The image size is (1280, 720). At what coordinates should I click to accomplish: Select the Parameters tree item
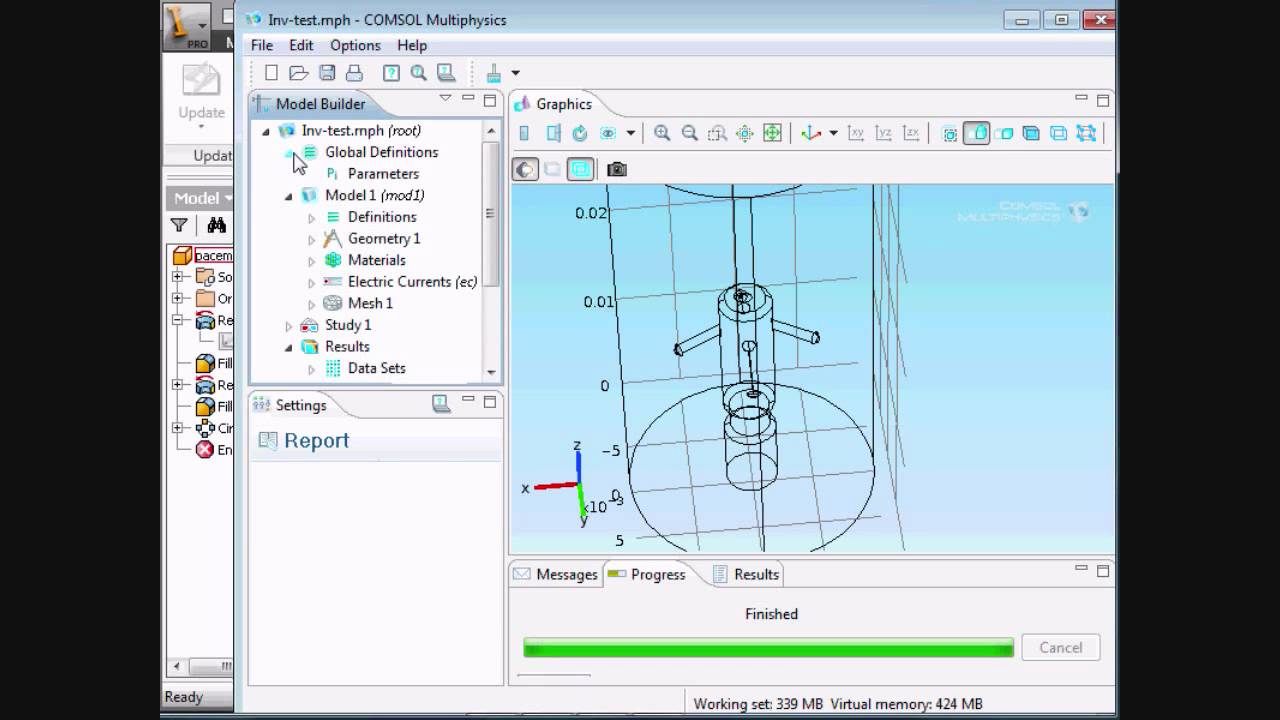click(383, 174)
